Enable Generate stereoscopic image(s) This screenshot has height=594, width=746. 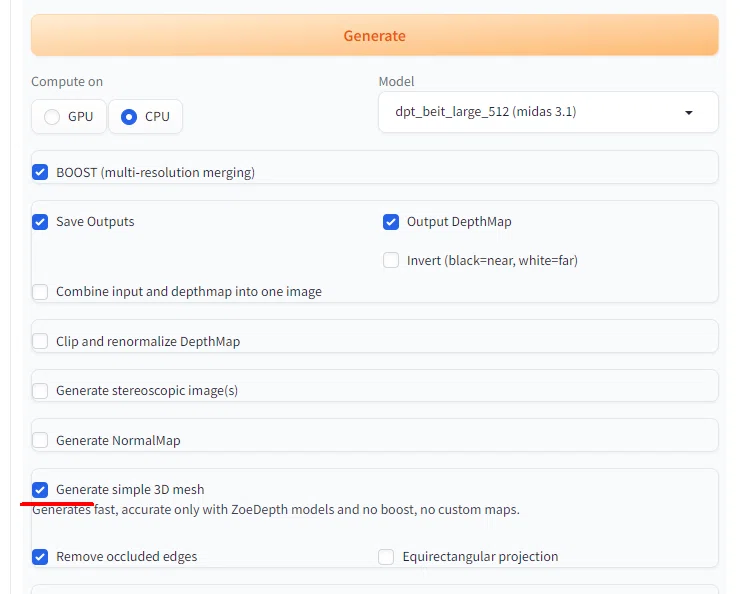[x=40, y=390]
